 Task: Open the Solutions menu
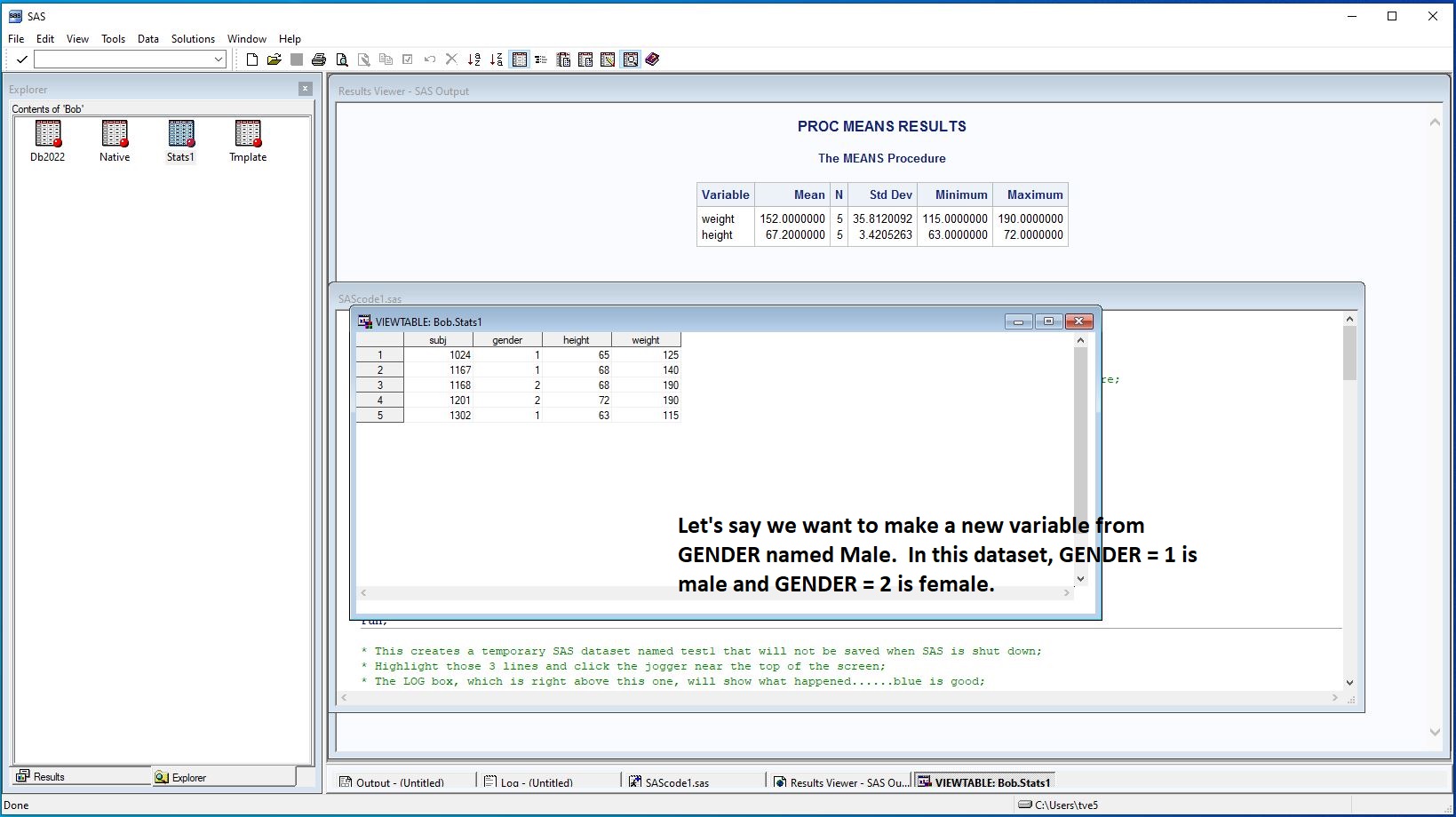coord(193,39)
